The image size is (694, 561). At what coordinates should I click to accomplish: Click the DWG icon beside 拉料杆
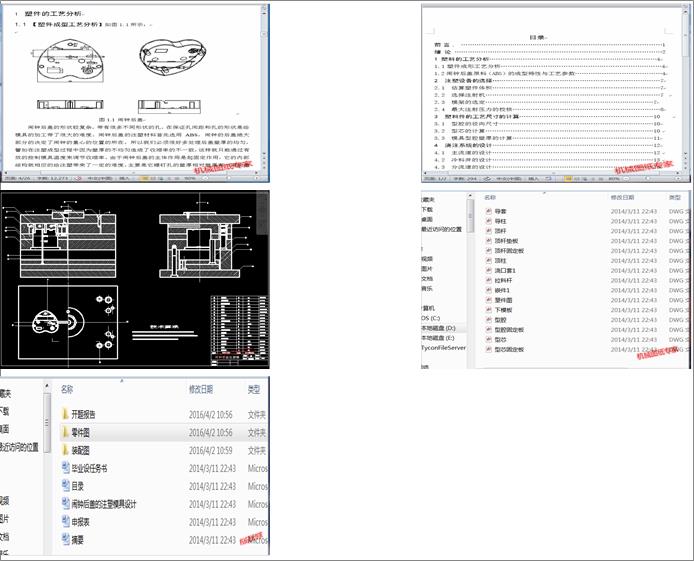tap(489, 280)
